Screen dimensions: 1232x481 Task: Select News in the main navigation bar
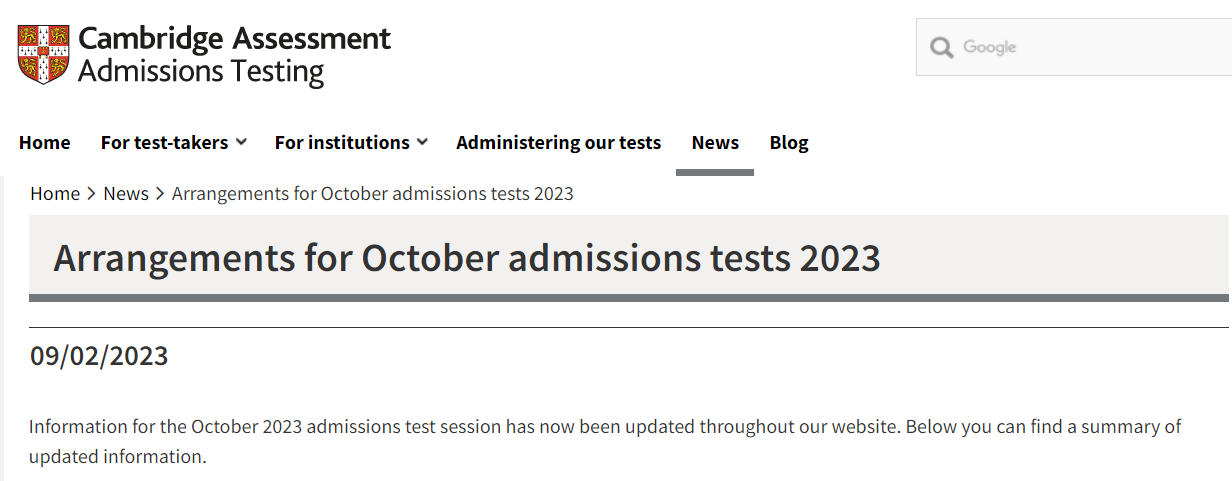pyautogui.click(x=715, y=143)
